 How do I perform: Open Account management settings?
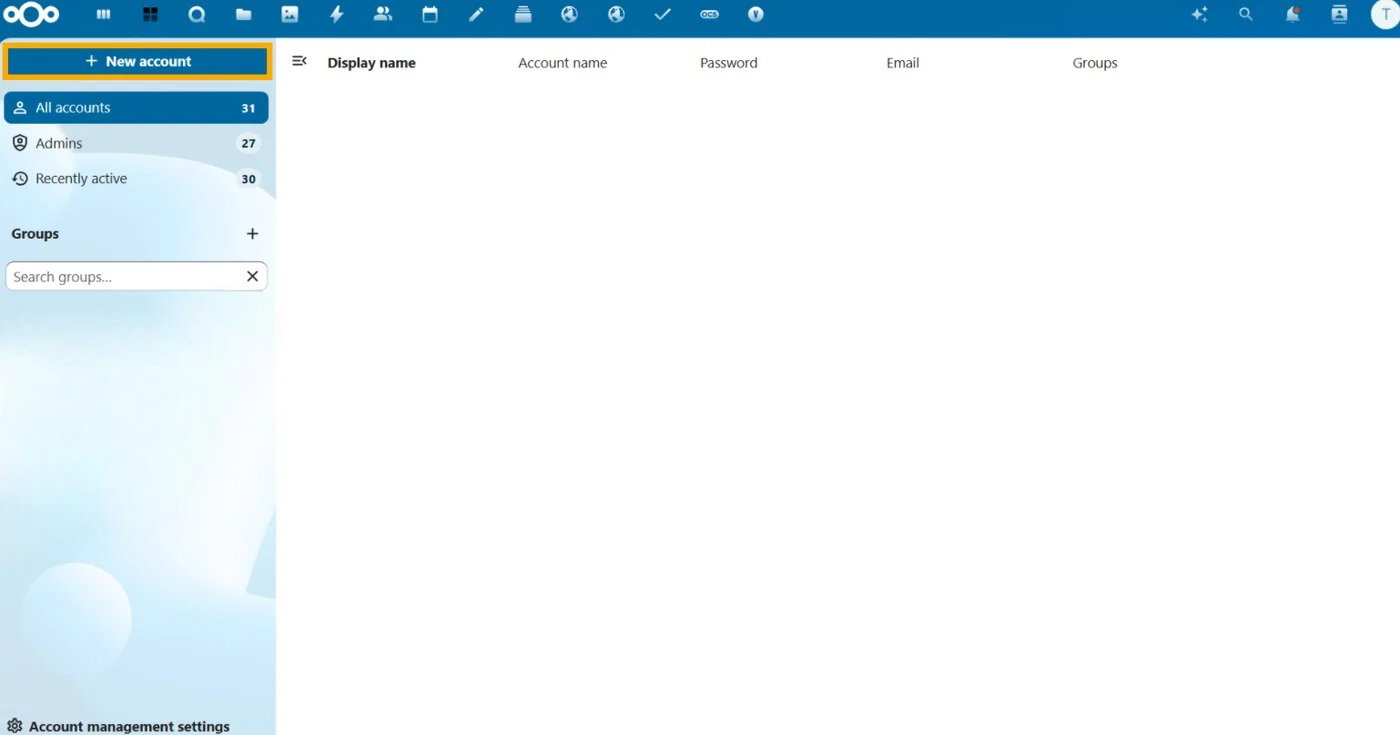tap(120, 726)
